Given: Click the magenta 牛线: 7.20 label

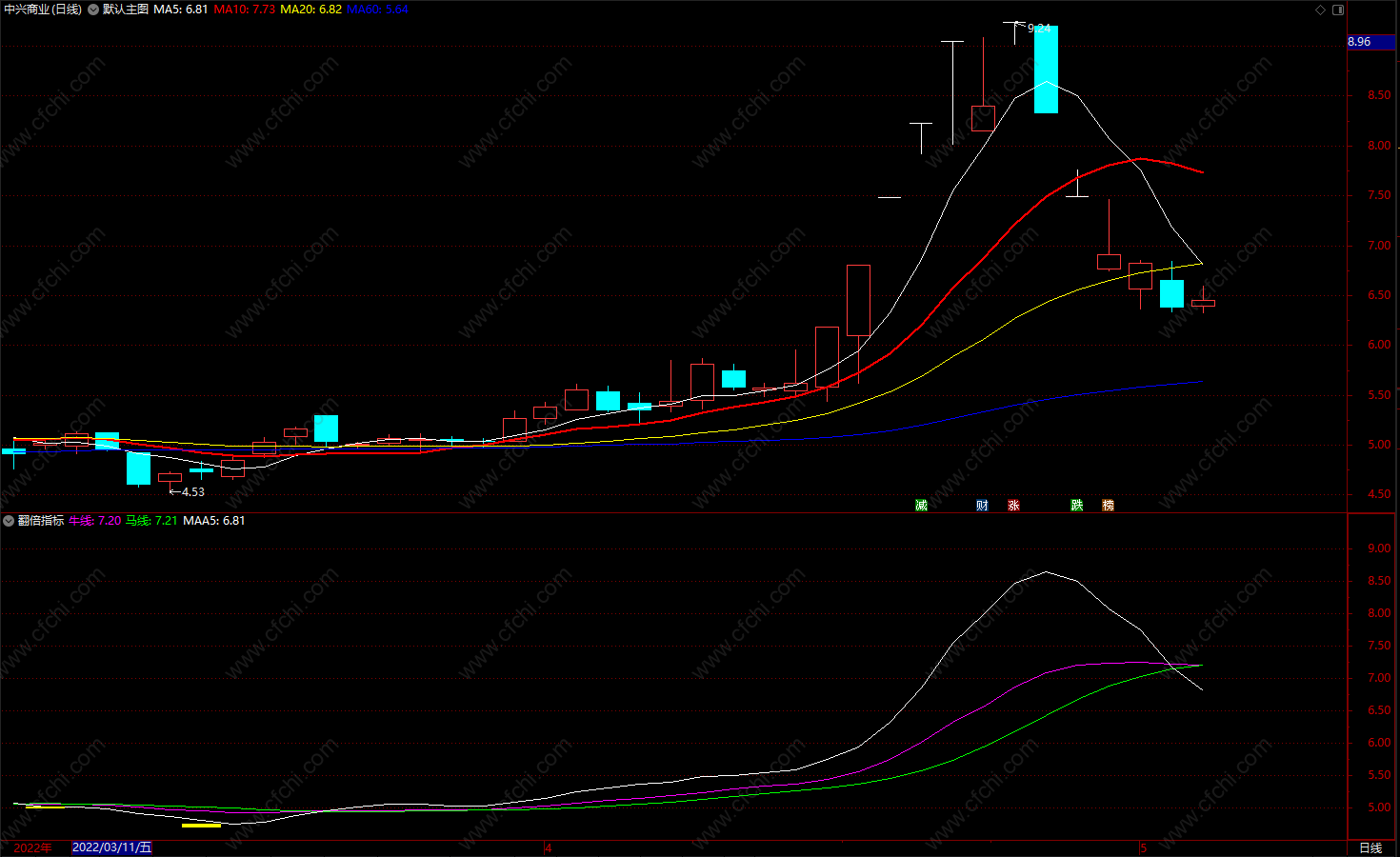Looking at the screenshot, I should pos(95,521).
